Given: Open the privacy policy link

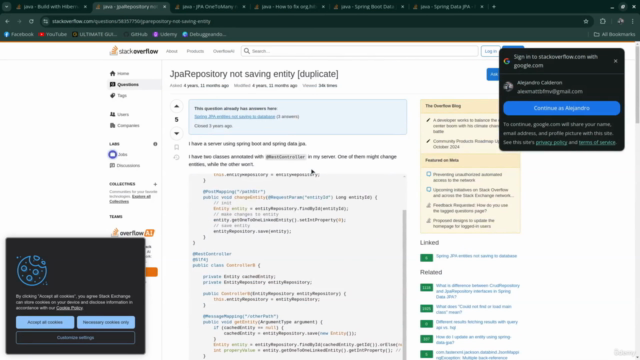Looking at the screenshot, I should point(551,142).
